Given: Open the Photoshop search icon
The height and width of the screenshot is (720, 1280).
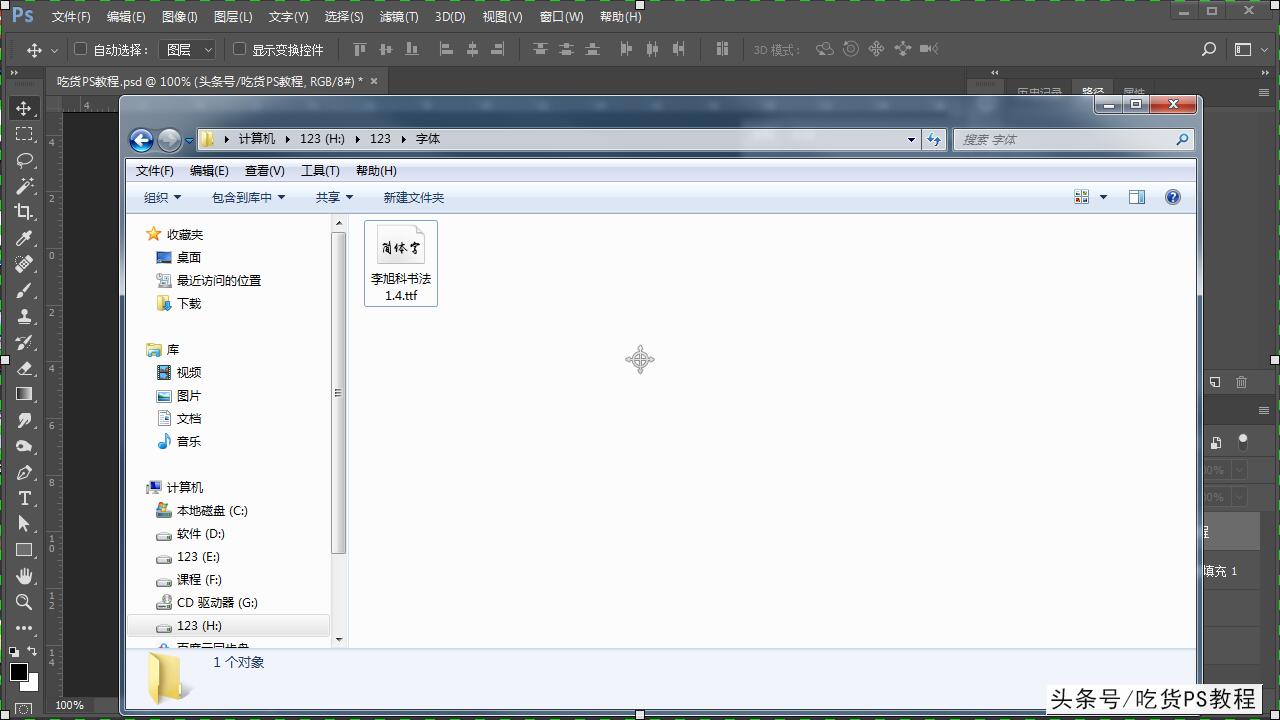Looking at the screenshot, I should (x=1208, y=49).
